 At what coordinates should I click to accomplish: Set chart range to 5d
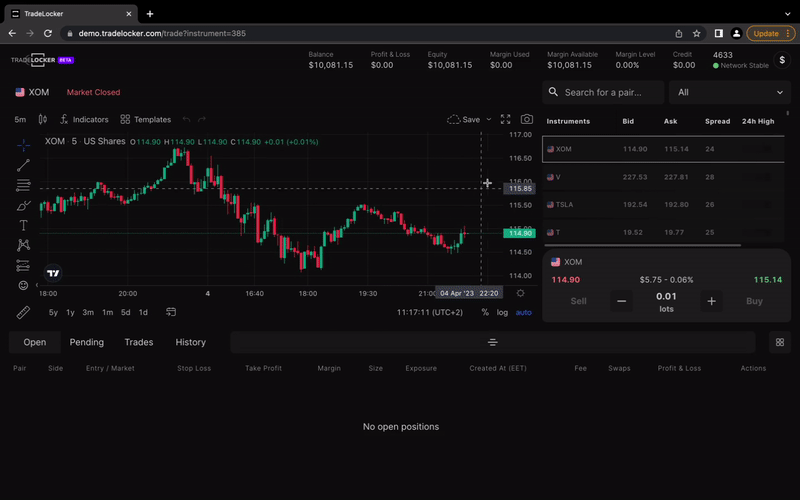[x=126, y=312]
